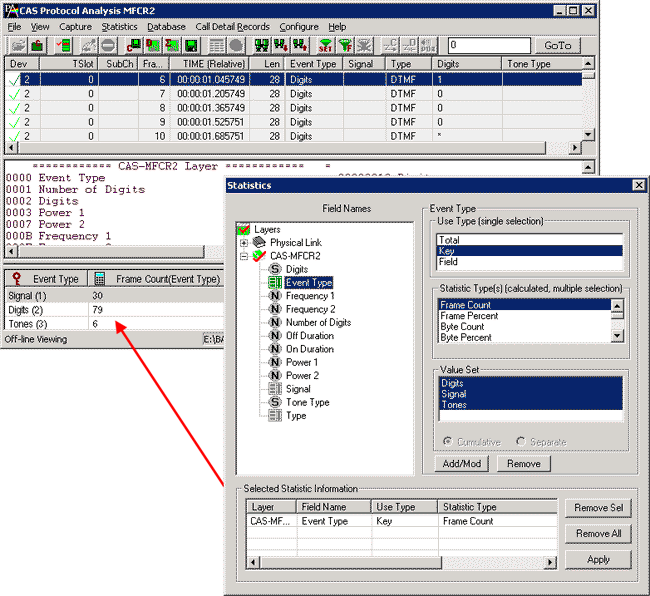This screenshot has height=596, width=650.
Task: Click Statistic Type list scroll down arrow
Action: 617,336
